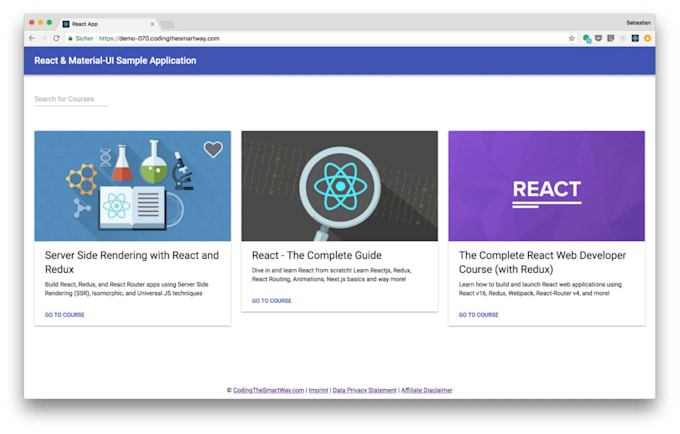Select the React App browser tab
Image resolution: width=680 pixels, height=434 pixels.
coord(108,24)
